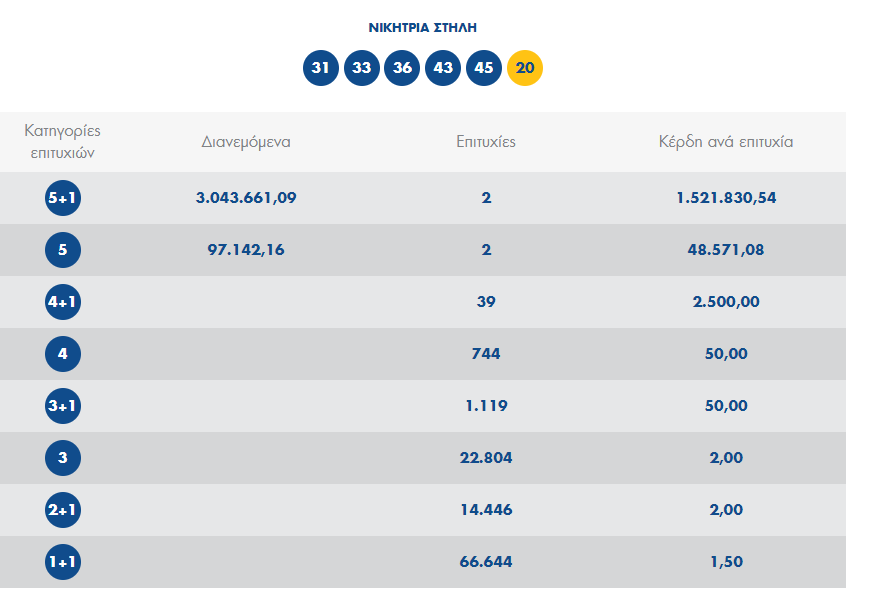Select the 3+1 category badge
This screenshot has height=608, width=875.
[63, 406]
